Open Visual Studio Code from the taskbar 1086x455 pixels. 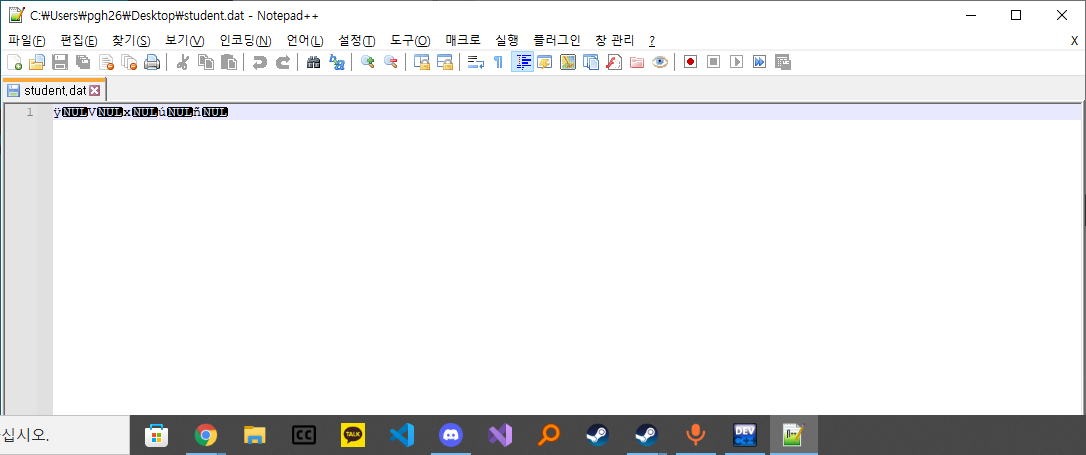click(x=402, y=435)
